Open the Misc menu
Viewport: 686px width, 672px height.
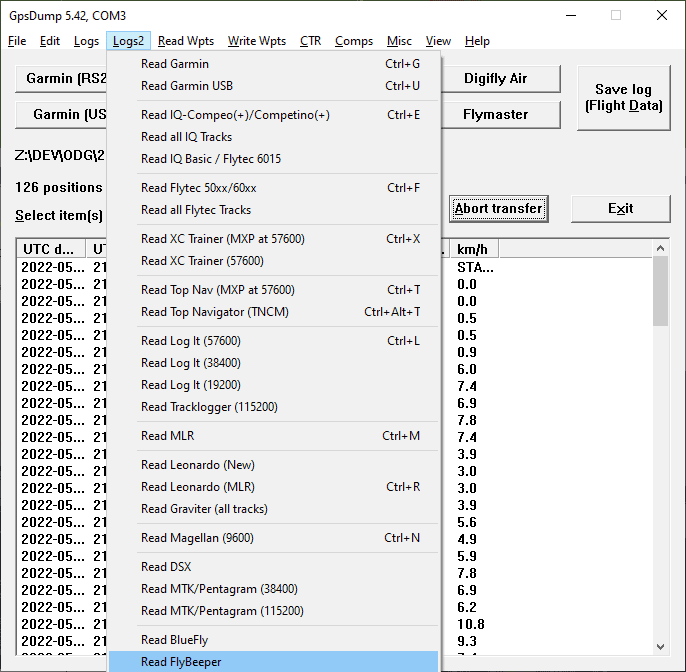(399, 41)
